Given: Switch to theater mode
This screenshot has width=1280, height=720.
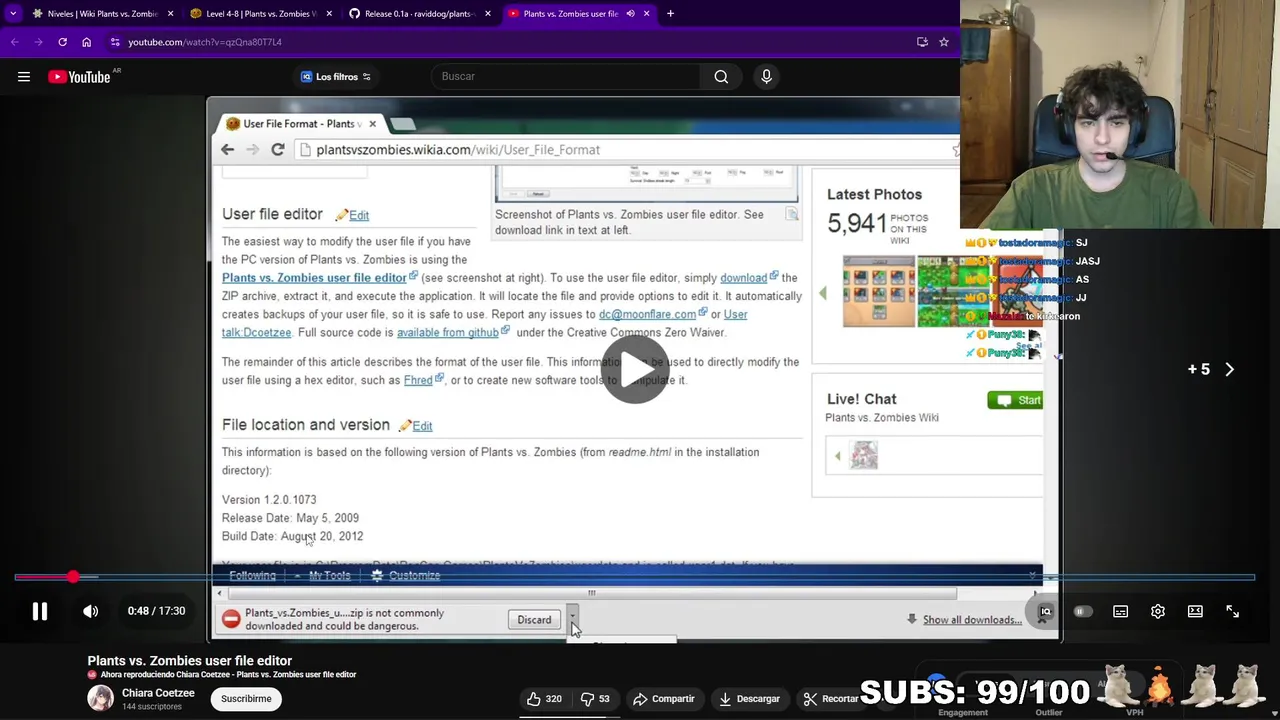Looking at the screenshot, I should pos(1195,612).
